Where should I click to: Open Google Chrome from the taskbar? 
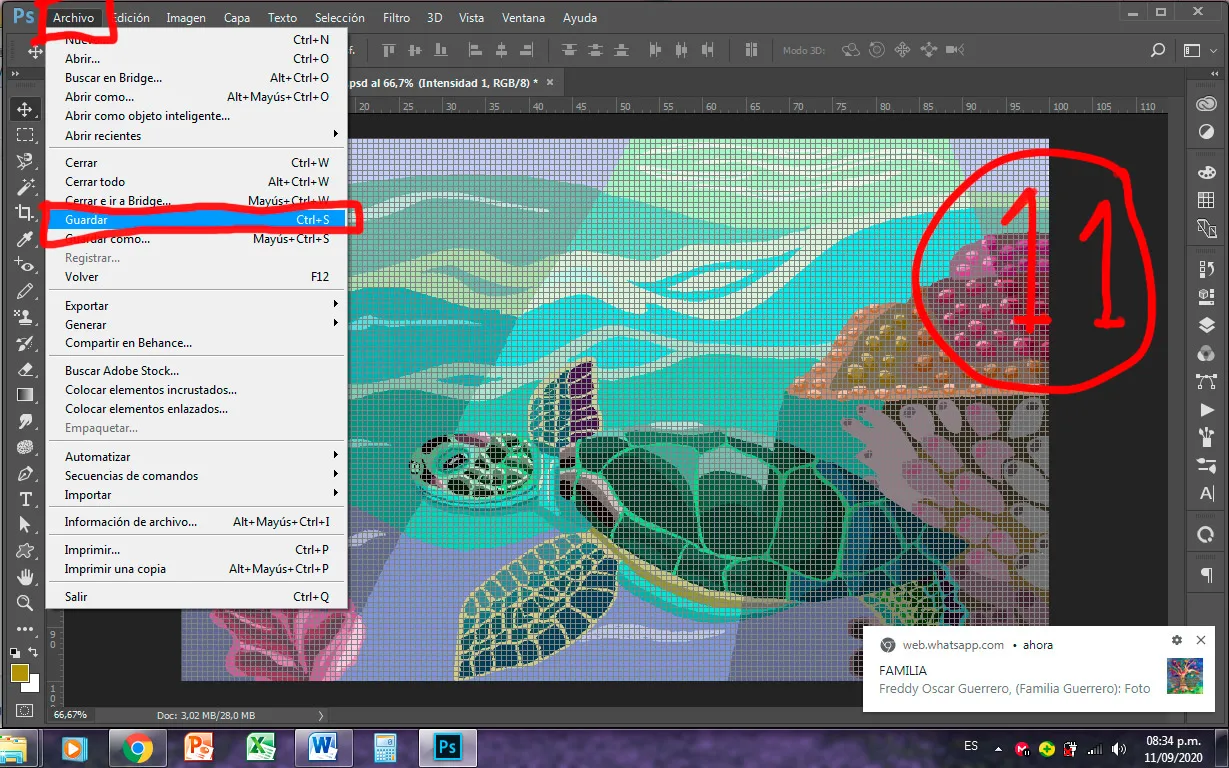click(x=137, y=747)
